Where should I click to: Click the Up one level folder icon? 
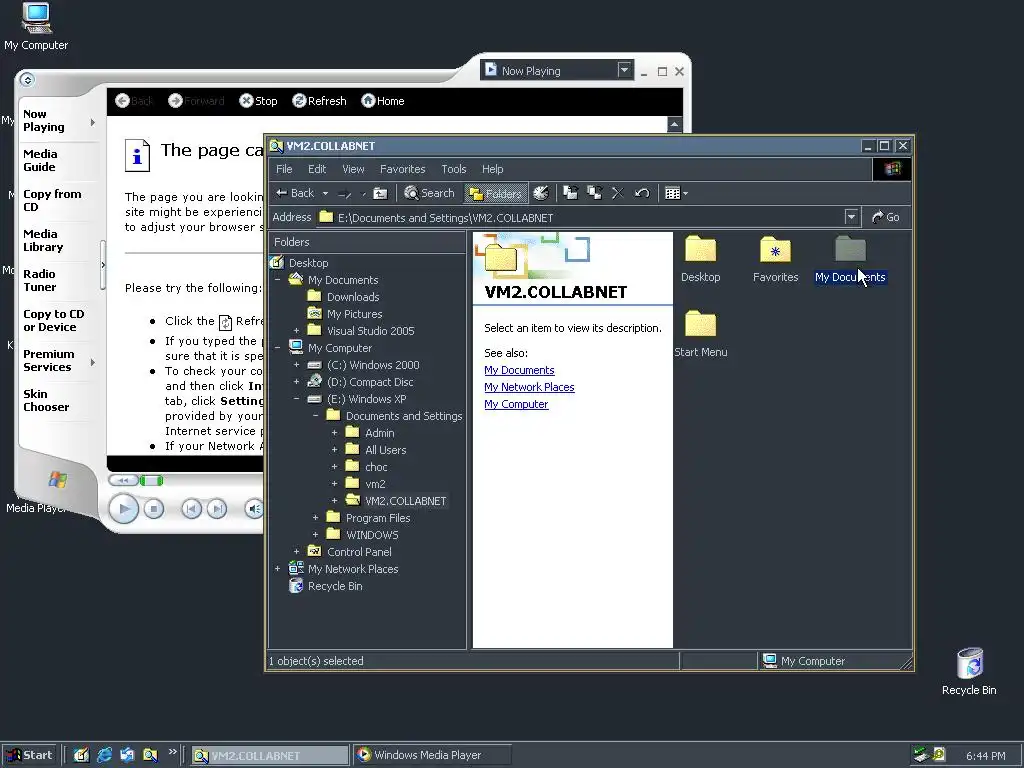click(x=380, y=193)
